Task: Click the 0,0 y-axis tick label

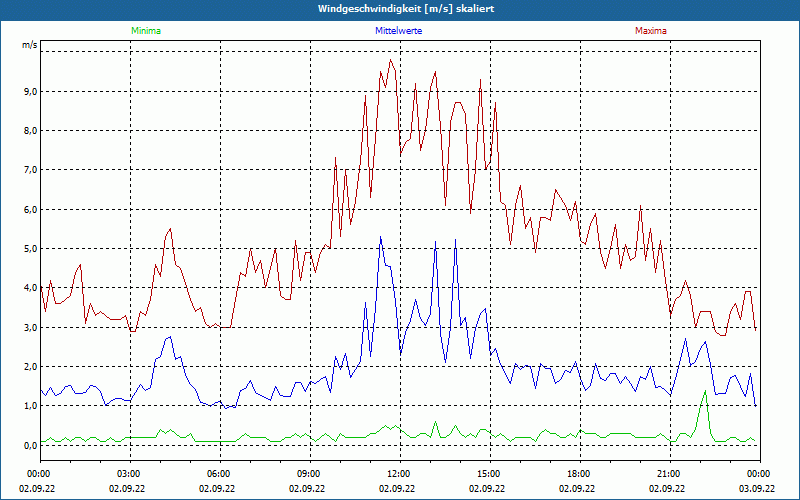Action: [x=30, y=445]
